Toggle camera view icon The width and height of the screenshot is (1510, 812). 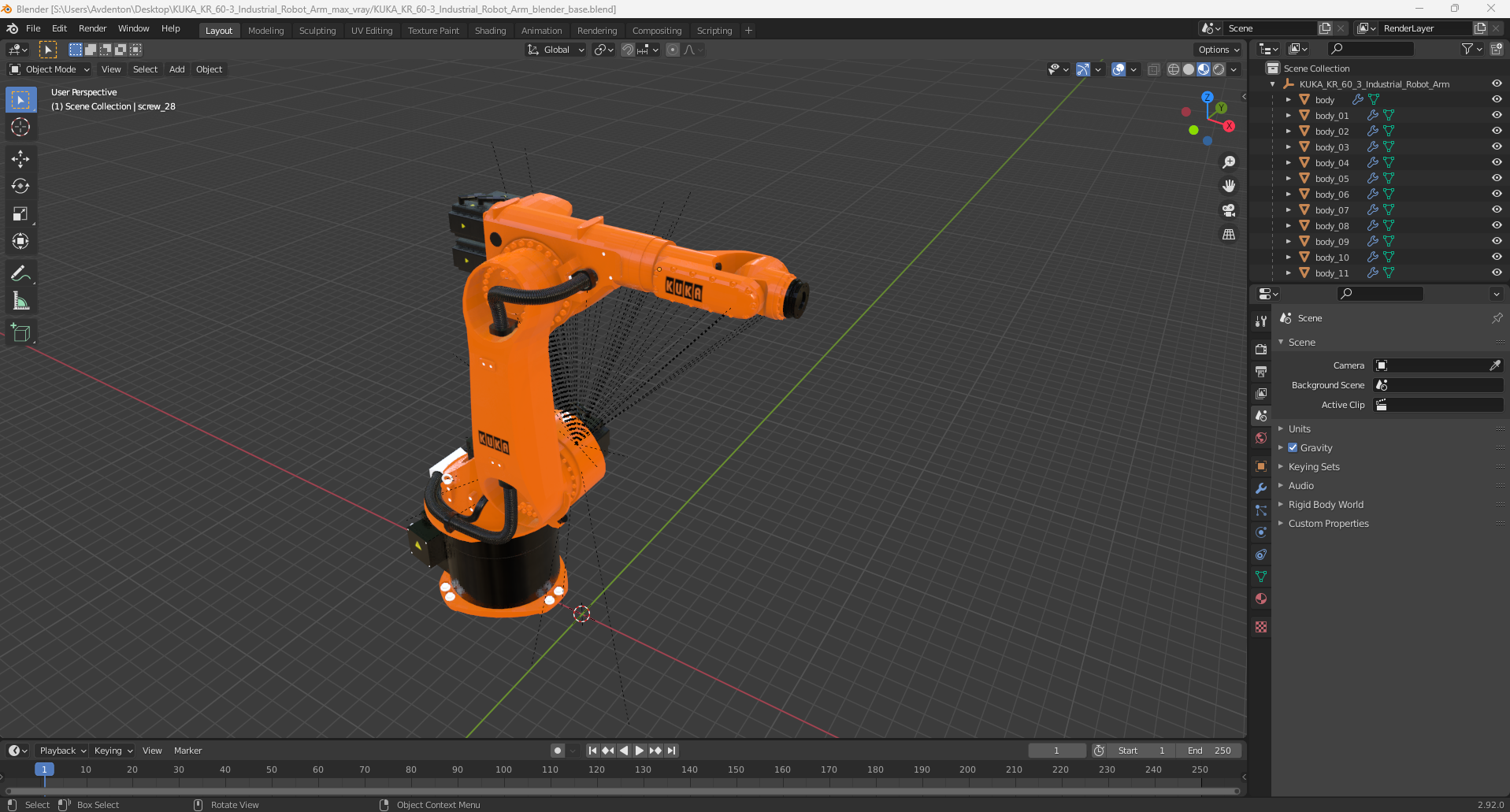point(1229,210)
